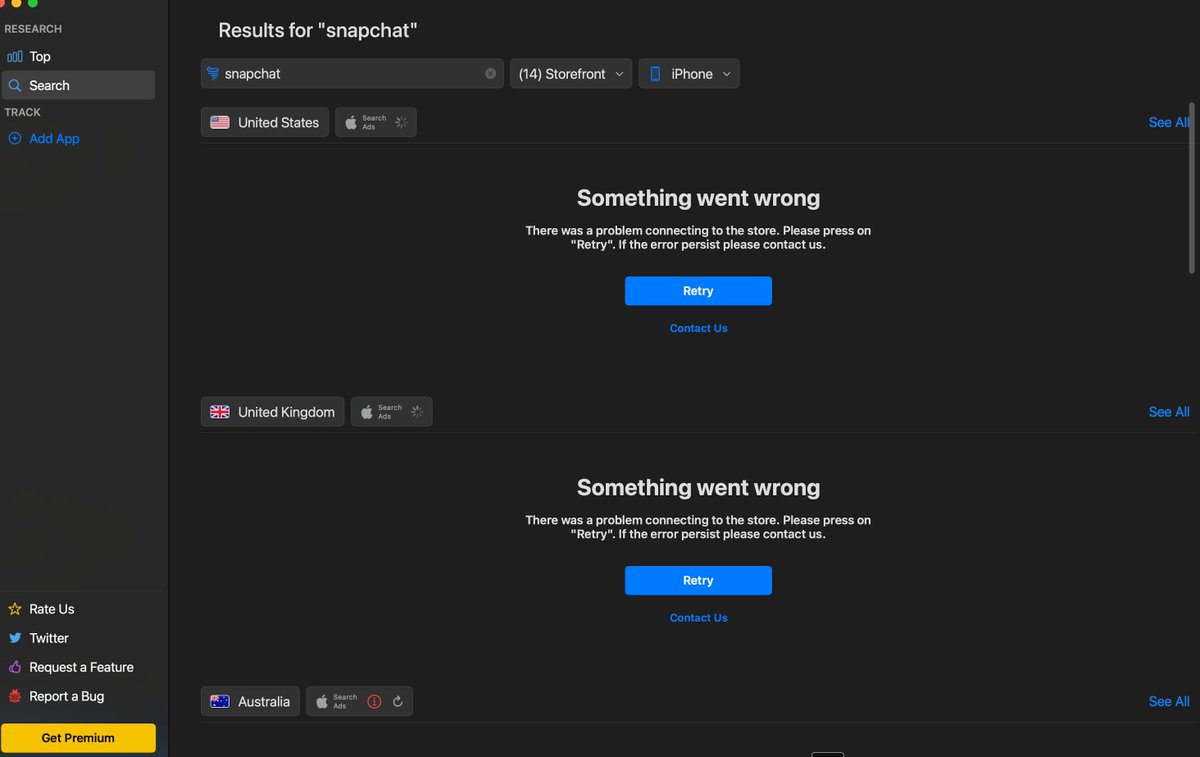Click Contact Us under United Kingdom error
This screenshot has width=1200, height=757.
[x=698, y=618]
